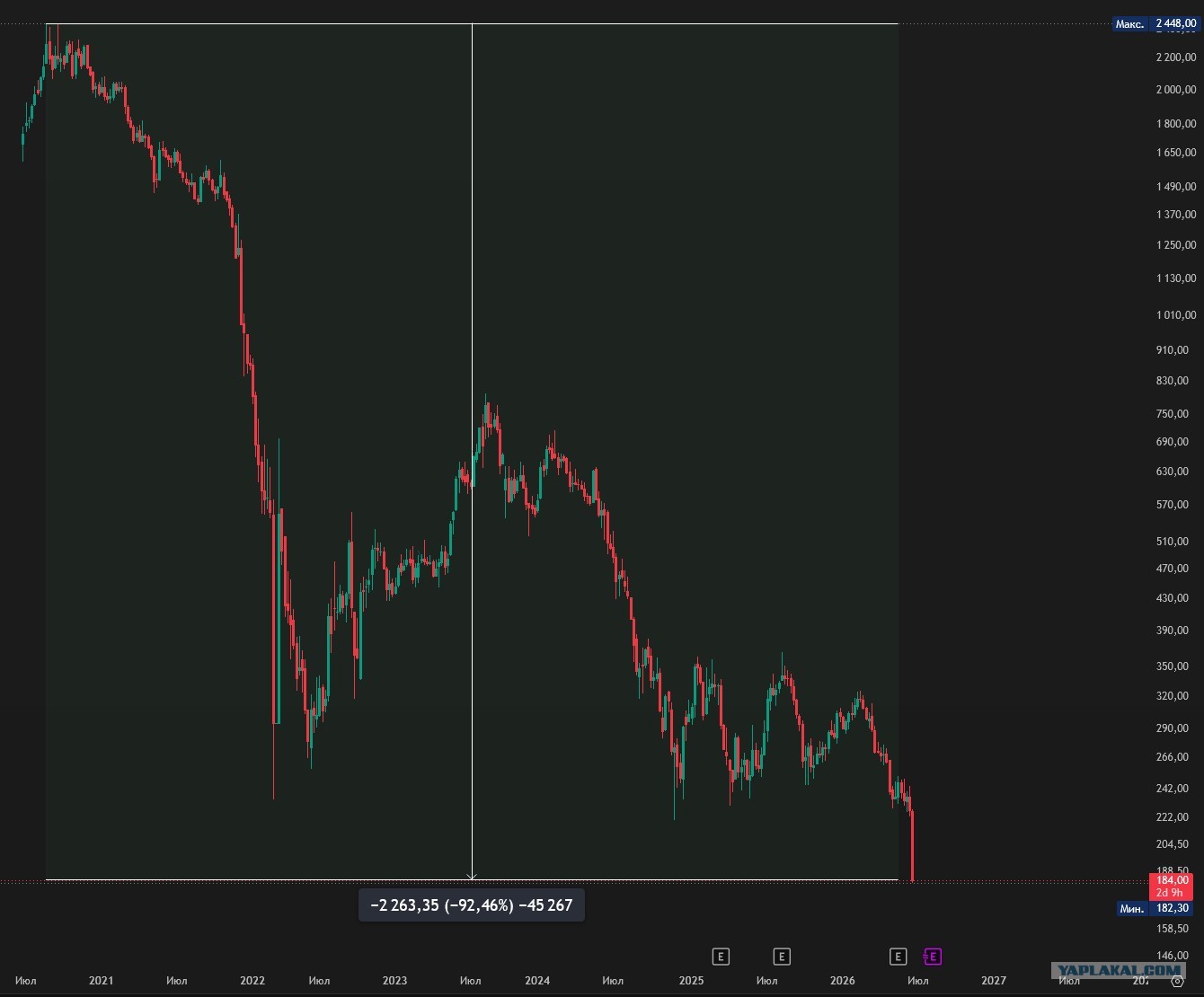Click the 690,00 price scale value
This screenshot has width=1204, height=997.
[x=1173, y=442]
